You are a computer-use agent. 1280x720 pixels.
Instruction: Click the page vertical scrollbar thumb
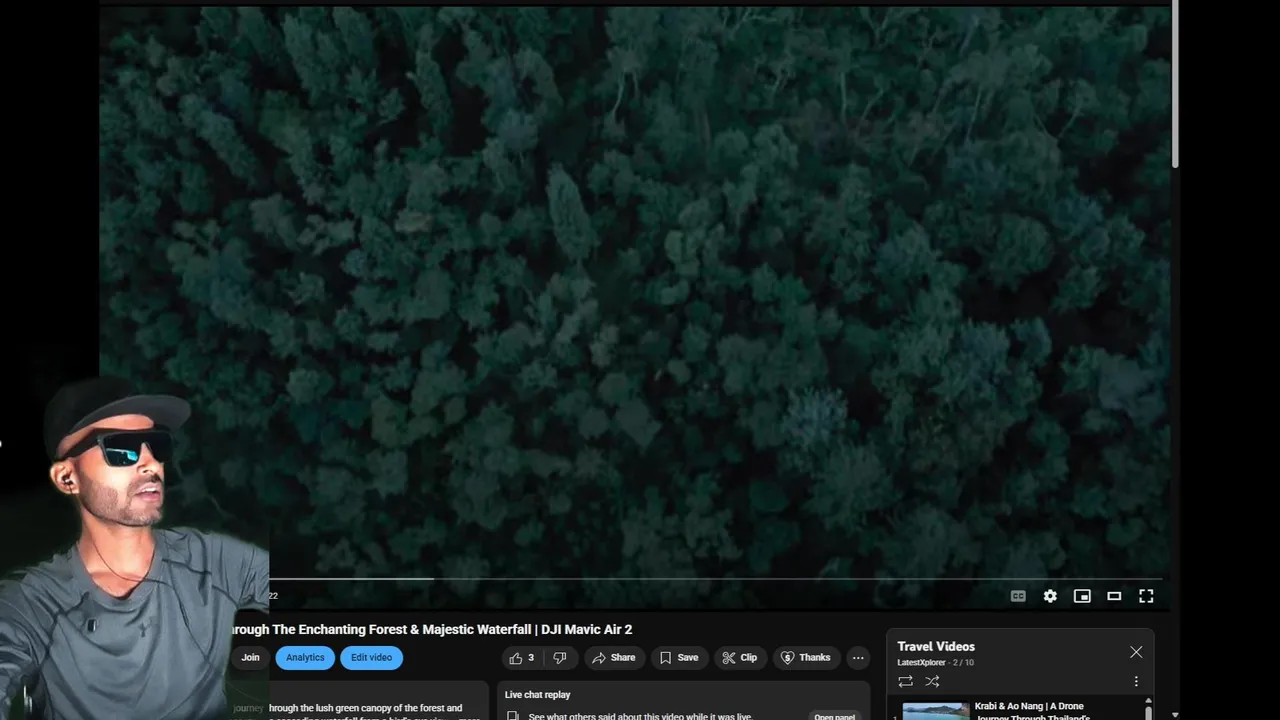pyautogui.click(x=1175, y=85)
